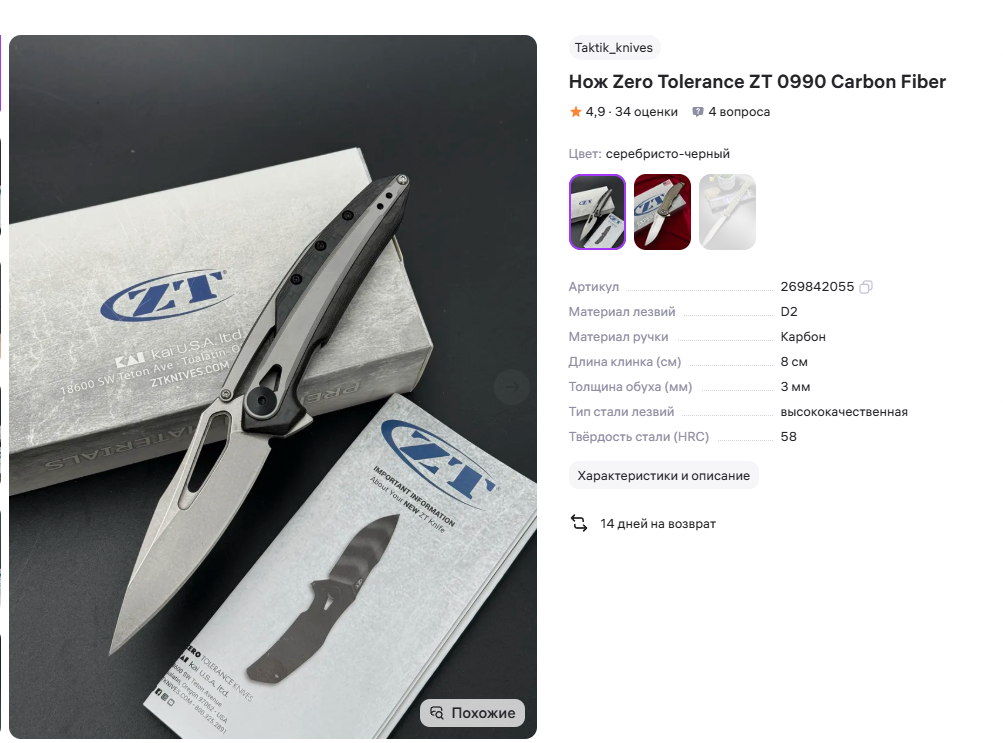Click the Похожие similar items button
Screen dimensions: 1003x743
[472, 712]
